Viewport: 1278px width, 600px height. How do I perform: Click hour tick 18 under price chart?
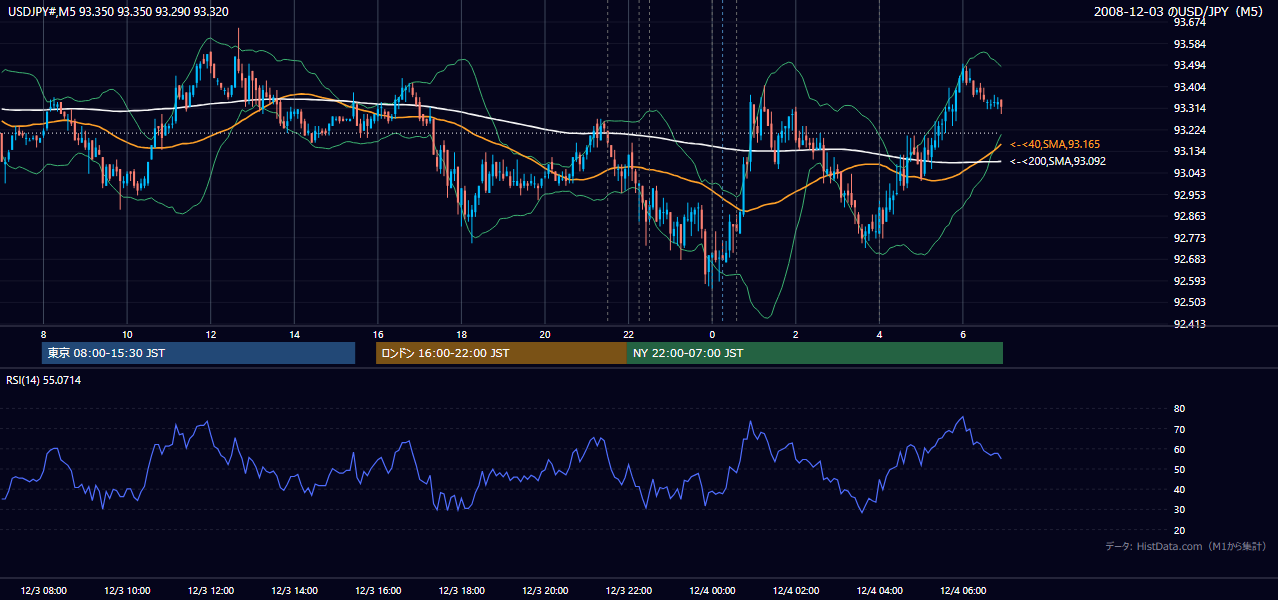[x=461, y=334]
